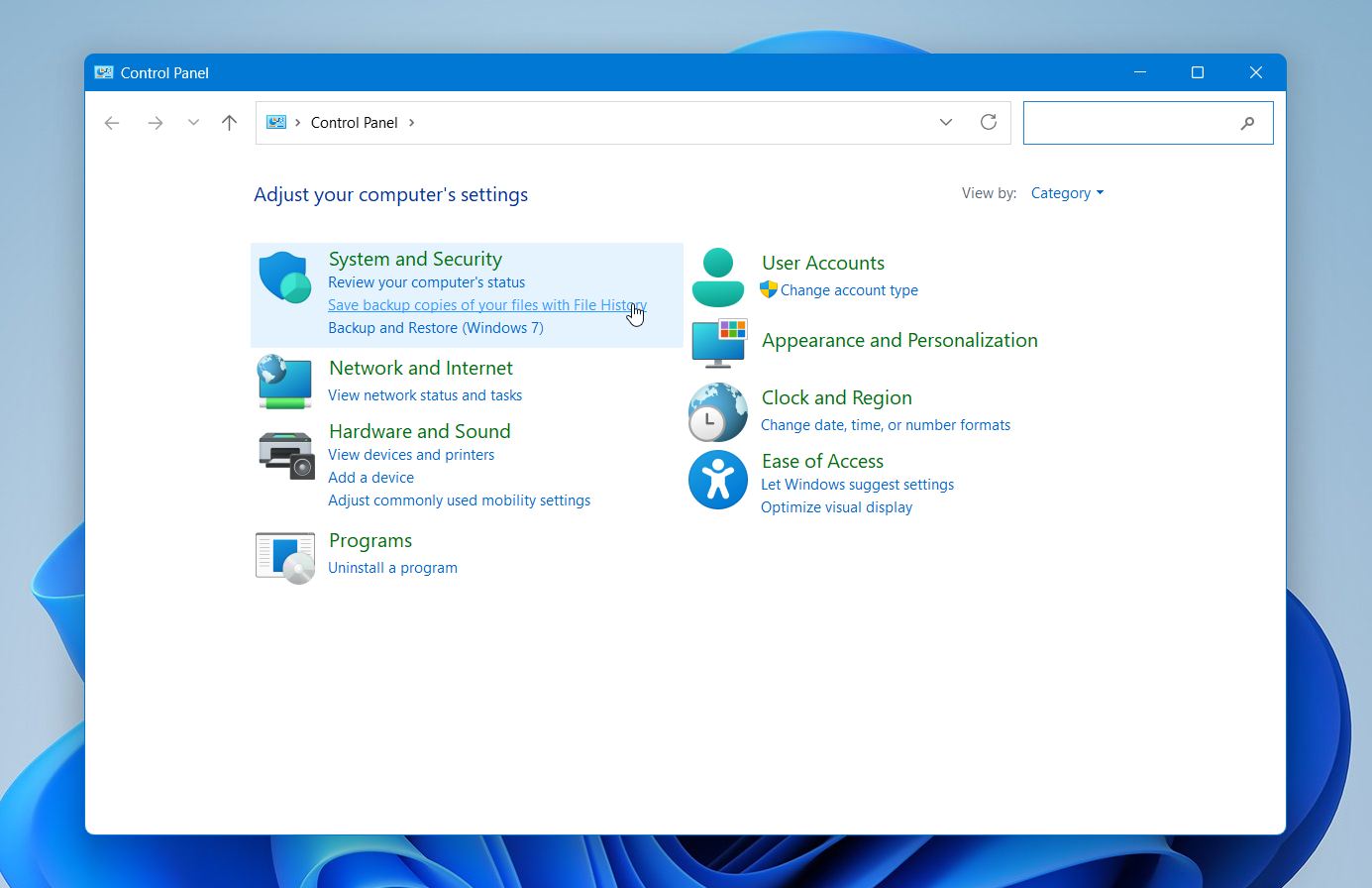Screen dimensions: 1372x888
Task: Expand the address bar history dropdown
Action: 946,122
